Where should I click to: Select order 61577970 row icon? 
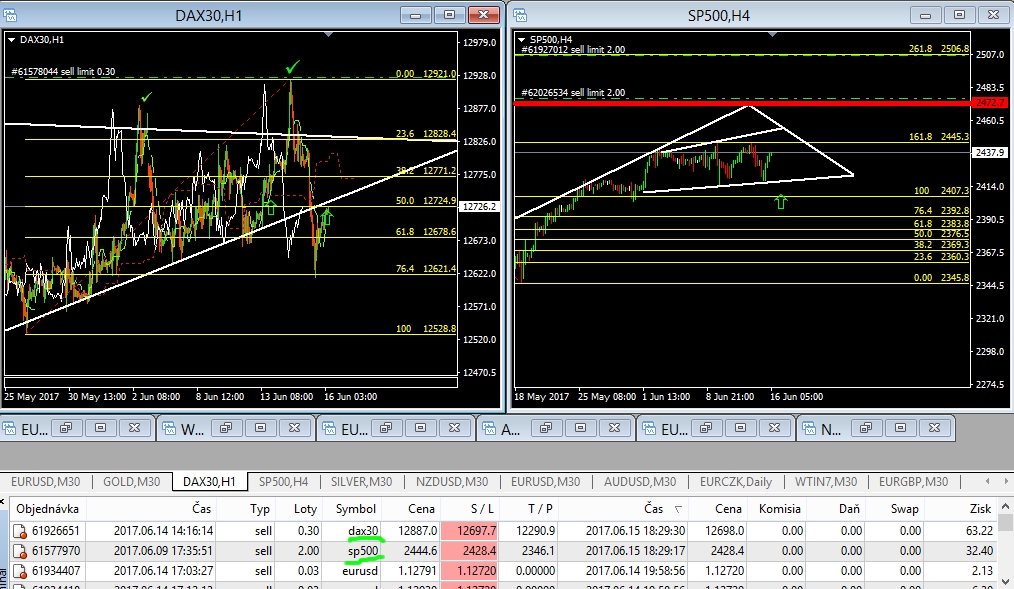coord(20,552)
